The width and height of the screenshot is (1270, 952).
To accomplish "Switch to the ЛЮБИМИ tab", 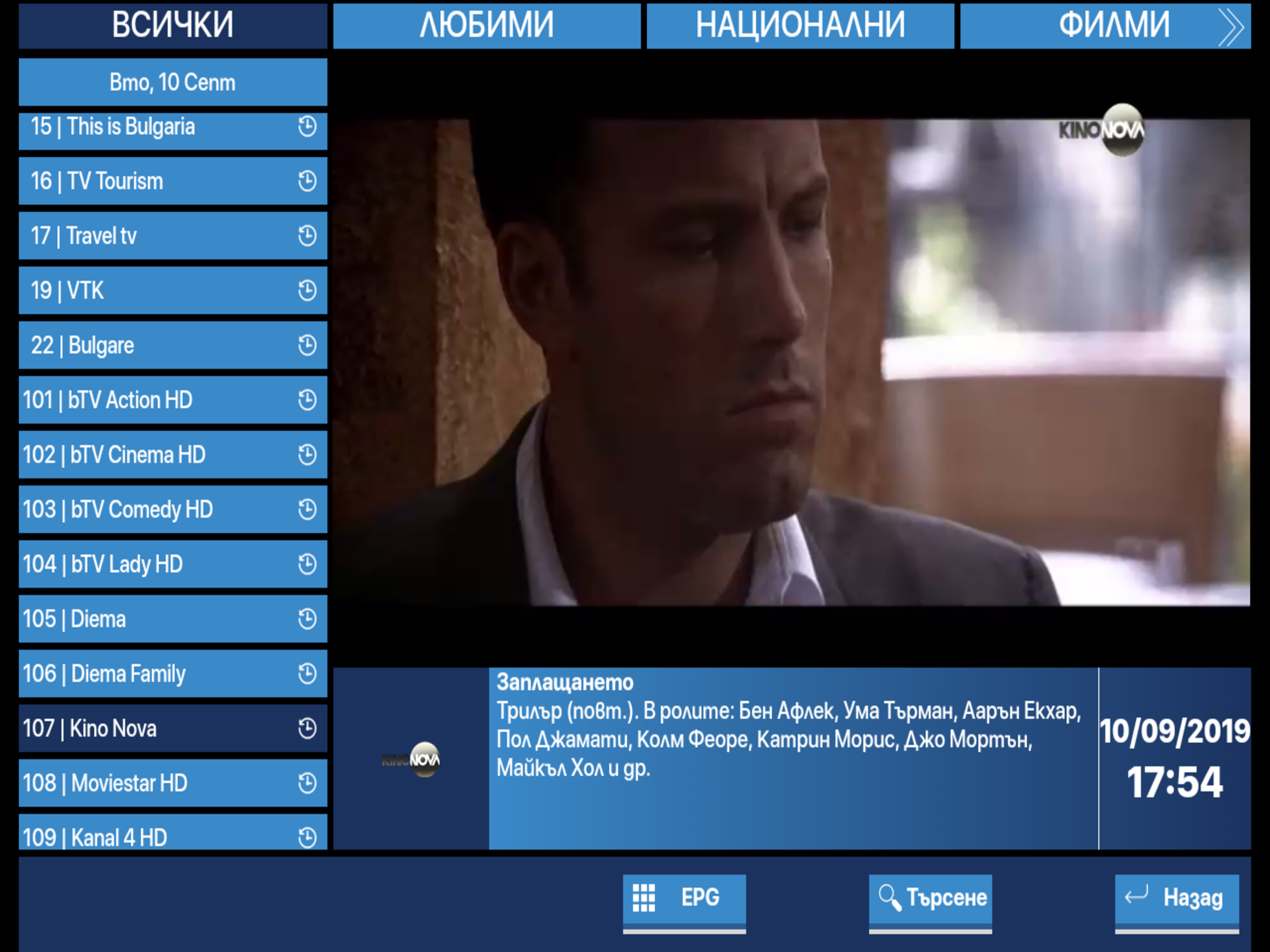I will 486,26.
